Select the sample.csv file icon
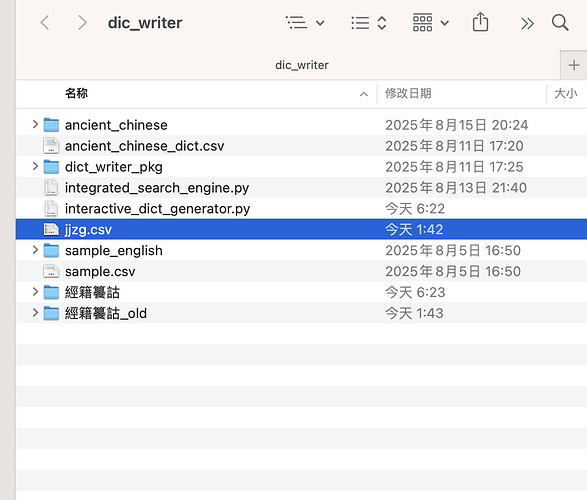The width and height of the screenshot is (587, 500). coord(51,271)
